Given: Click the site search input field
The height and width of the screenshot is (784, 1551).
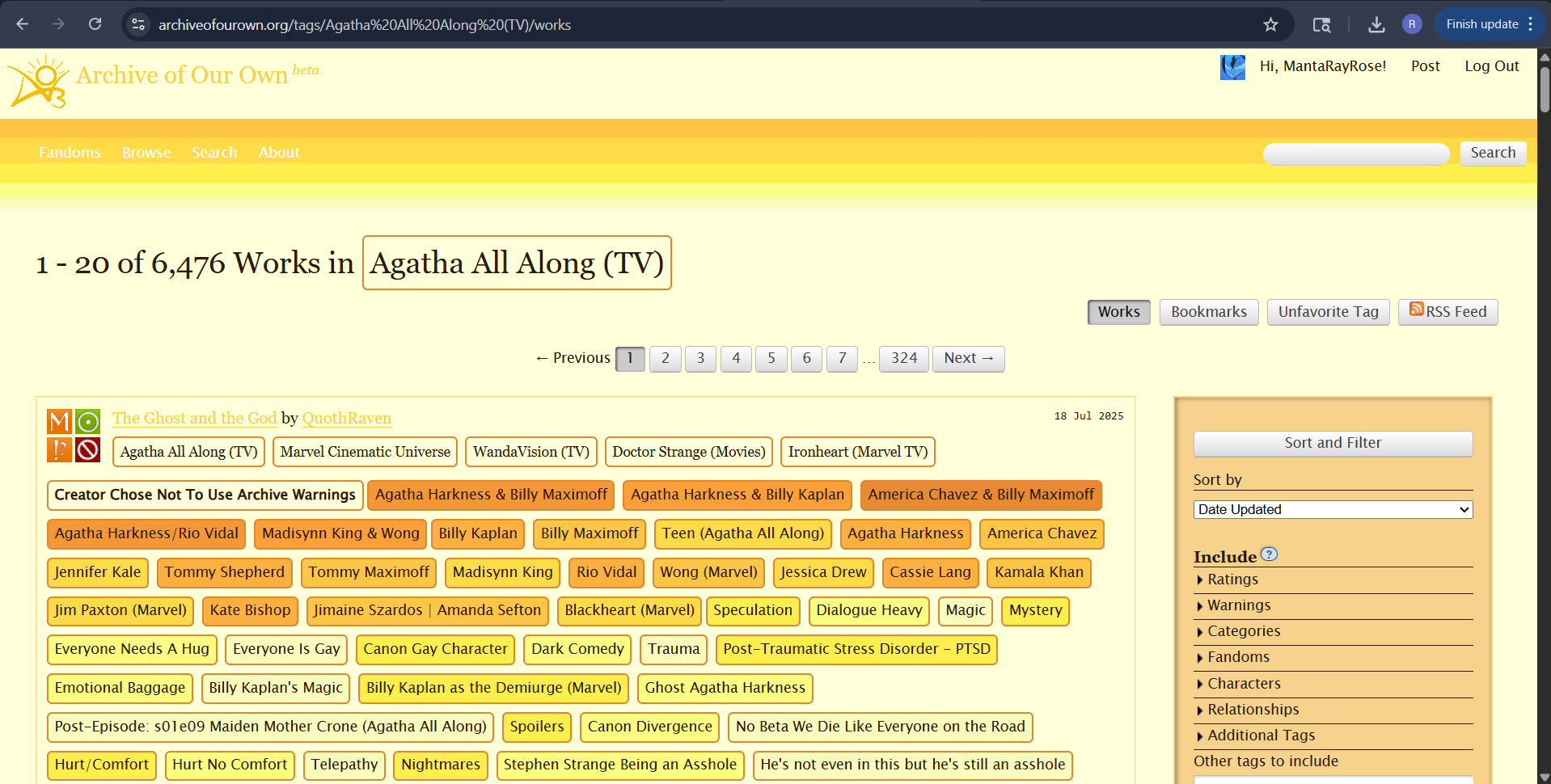Looking at the screenshot, I should point(1356,154).
